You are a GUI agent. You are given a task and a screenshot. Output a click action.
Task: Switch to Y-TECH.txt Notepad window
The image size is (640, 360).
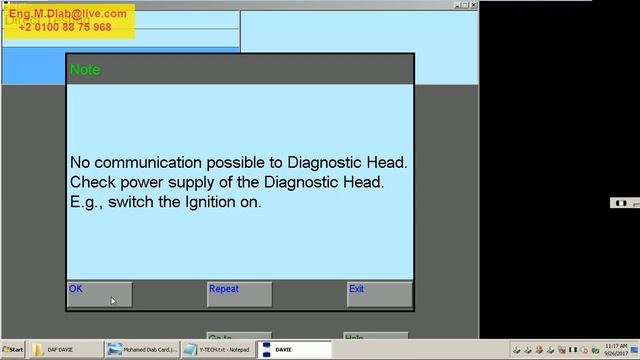tap(218, 350)
